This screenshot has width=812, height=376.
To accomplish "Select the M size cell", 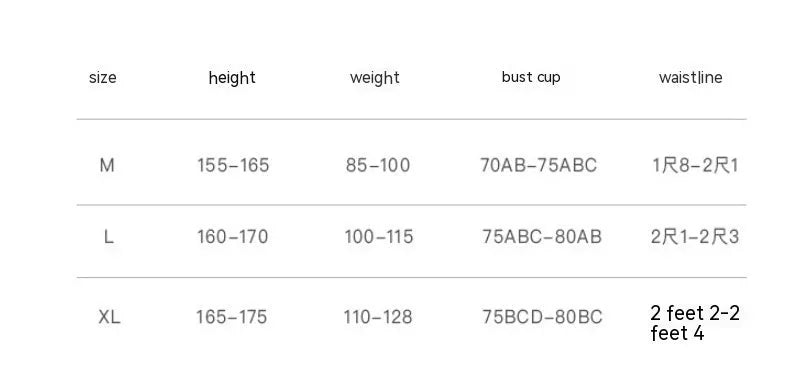I will (107, 166).
